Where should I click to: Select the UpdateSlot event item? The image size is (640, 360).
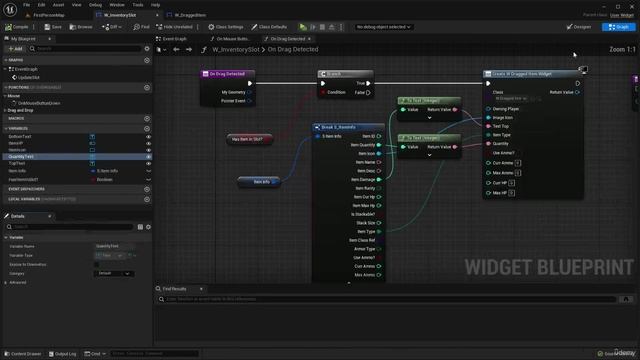29,78
